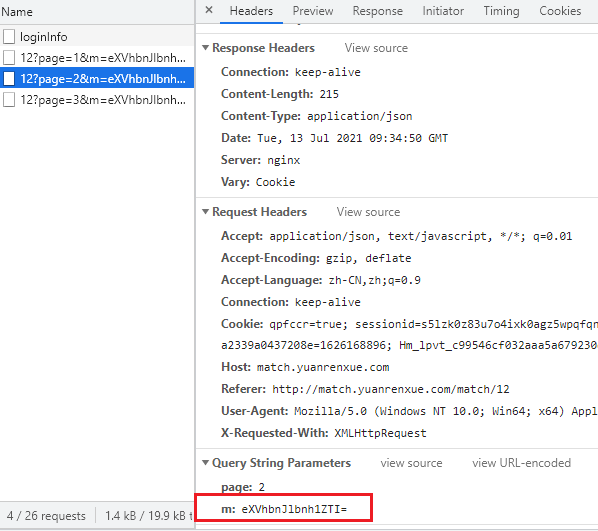
Task: Select the loginInfo request
Action: [x=97, y=37]
